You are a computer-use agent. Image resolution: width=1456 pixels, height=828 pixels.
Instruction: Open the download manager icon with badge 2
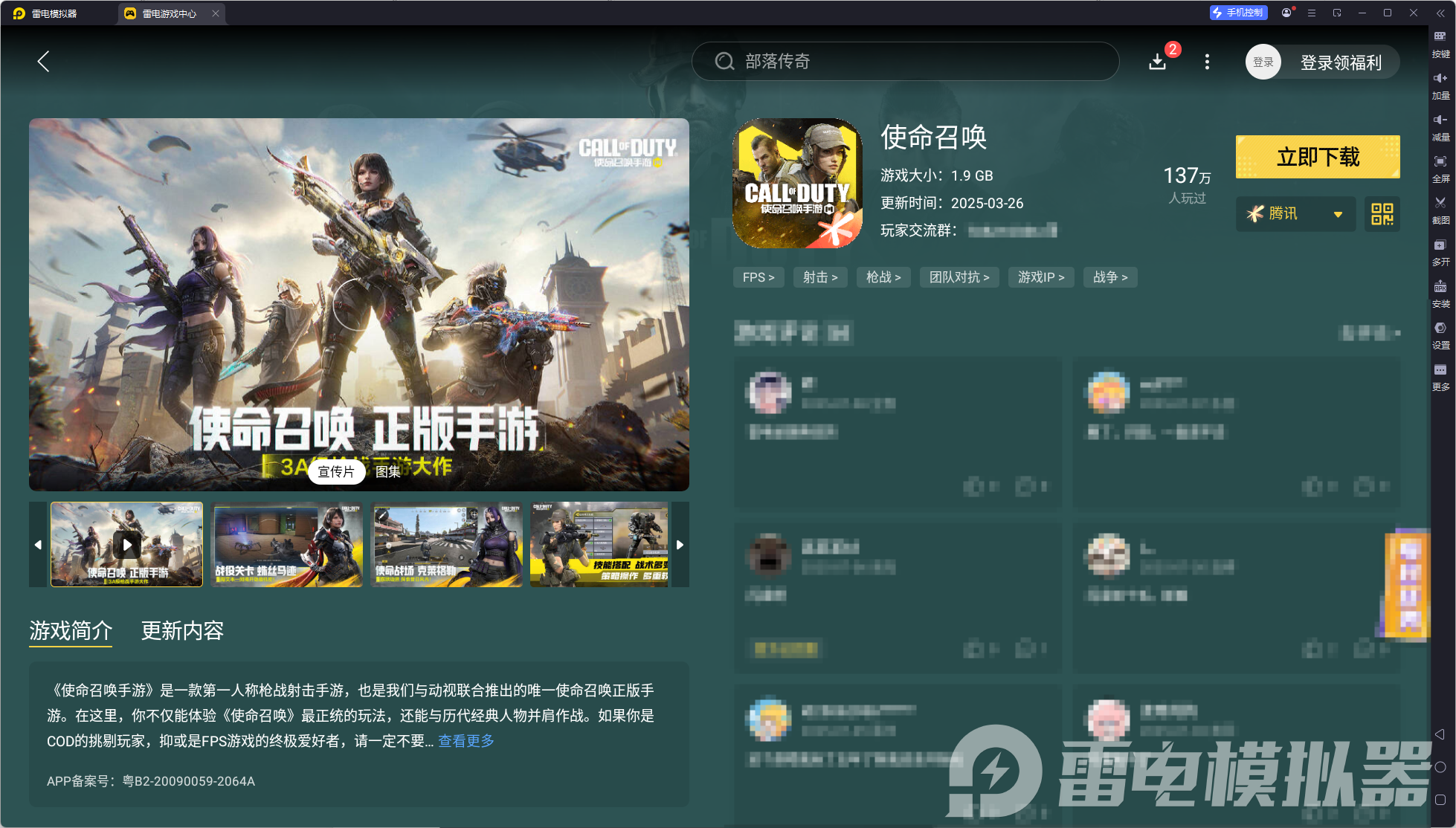pos(1158,62)
